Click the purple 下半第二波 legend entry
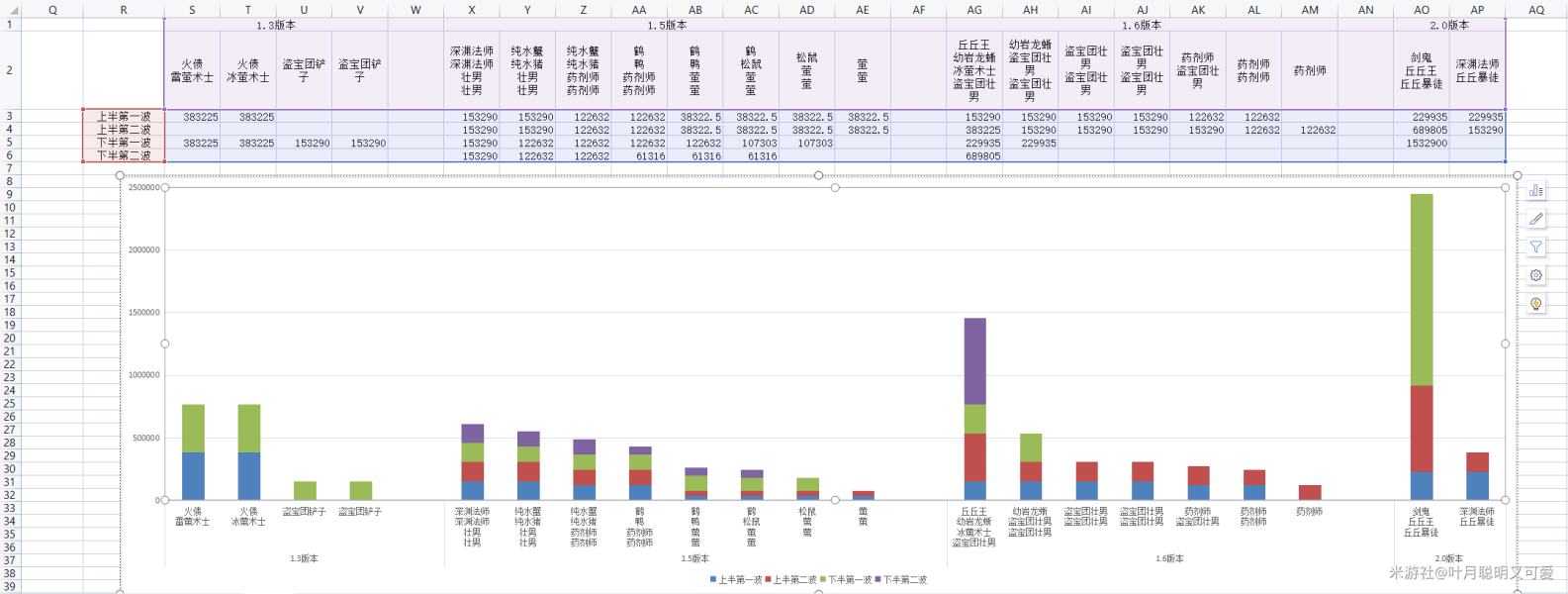 coord(901,580)
